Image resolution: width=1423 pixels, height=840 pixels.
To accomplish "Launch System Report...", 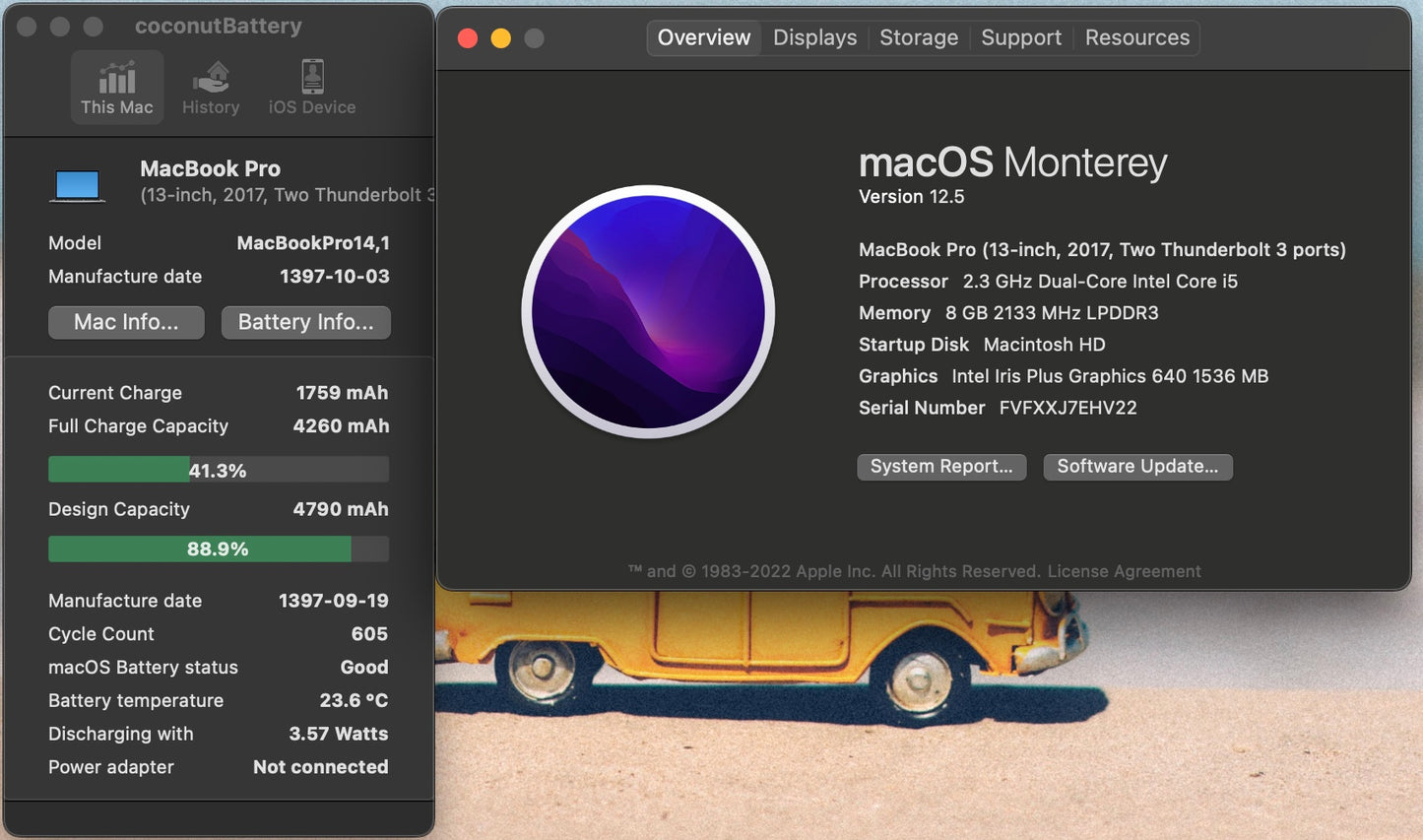I will (941, 466).
